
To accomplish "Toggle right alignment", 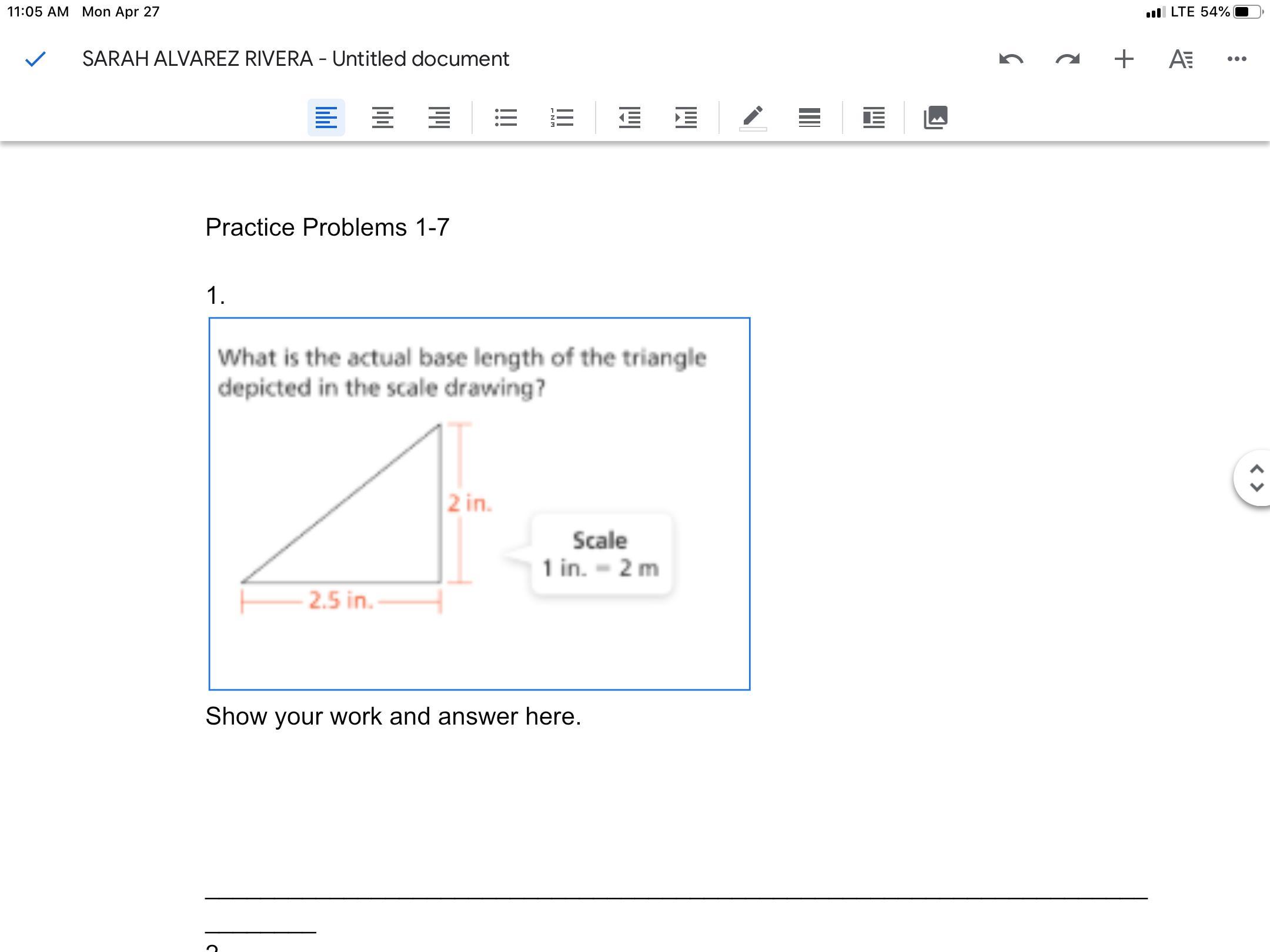I will [x=439, y=118].
